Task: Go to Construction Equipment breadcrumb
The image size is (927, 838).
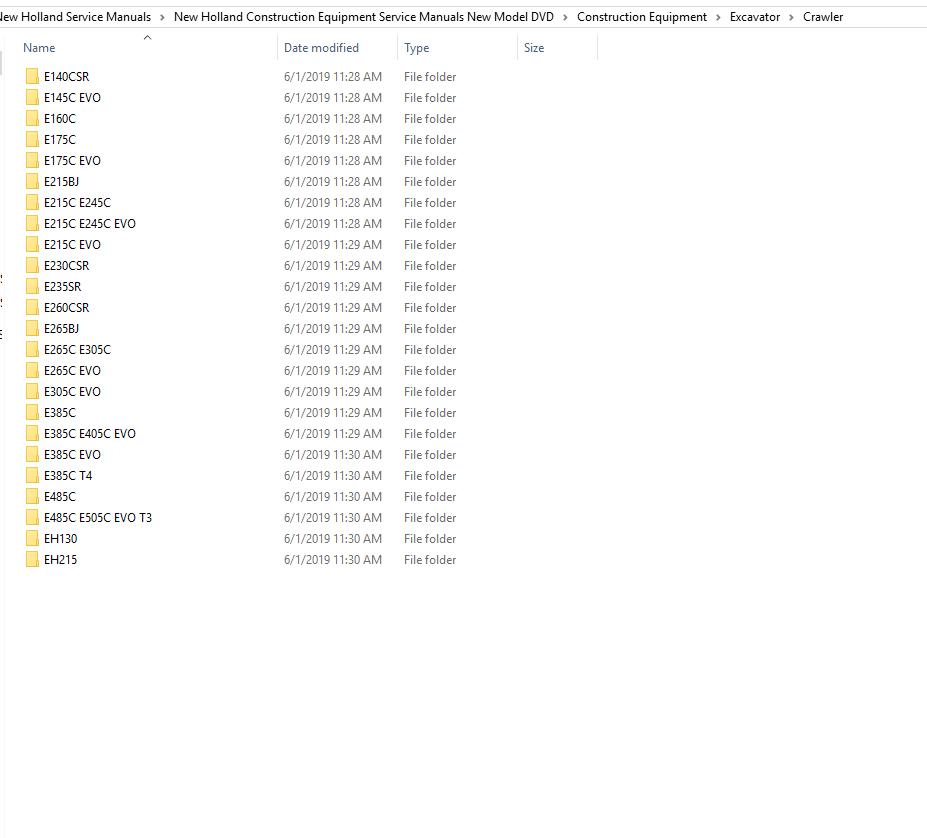Action: [641, 17]
